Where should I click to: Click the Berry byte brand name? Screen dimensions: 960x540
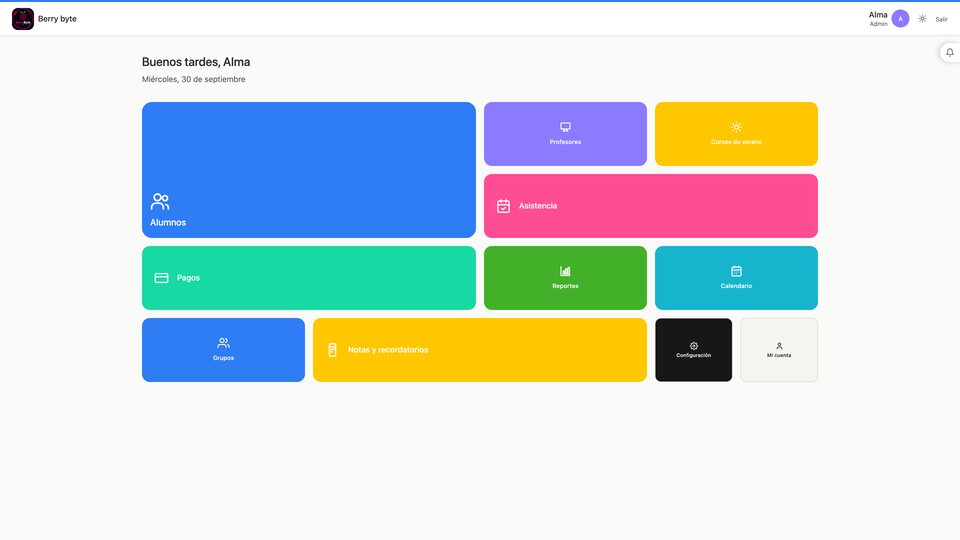[x=58, y=19]
